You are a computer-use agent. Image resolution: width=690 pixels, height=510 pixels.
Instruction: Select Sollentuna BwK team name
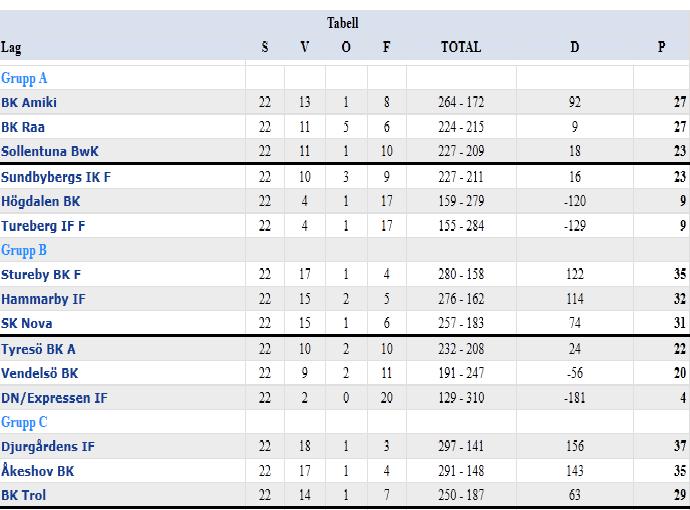tap(50, 151)
